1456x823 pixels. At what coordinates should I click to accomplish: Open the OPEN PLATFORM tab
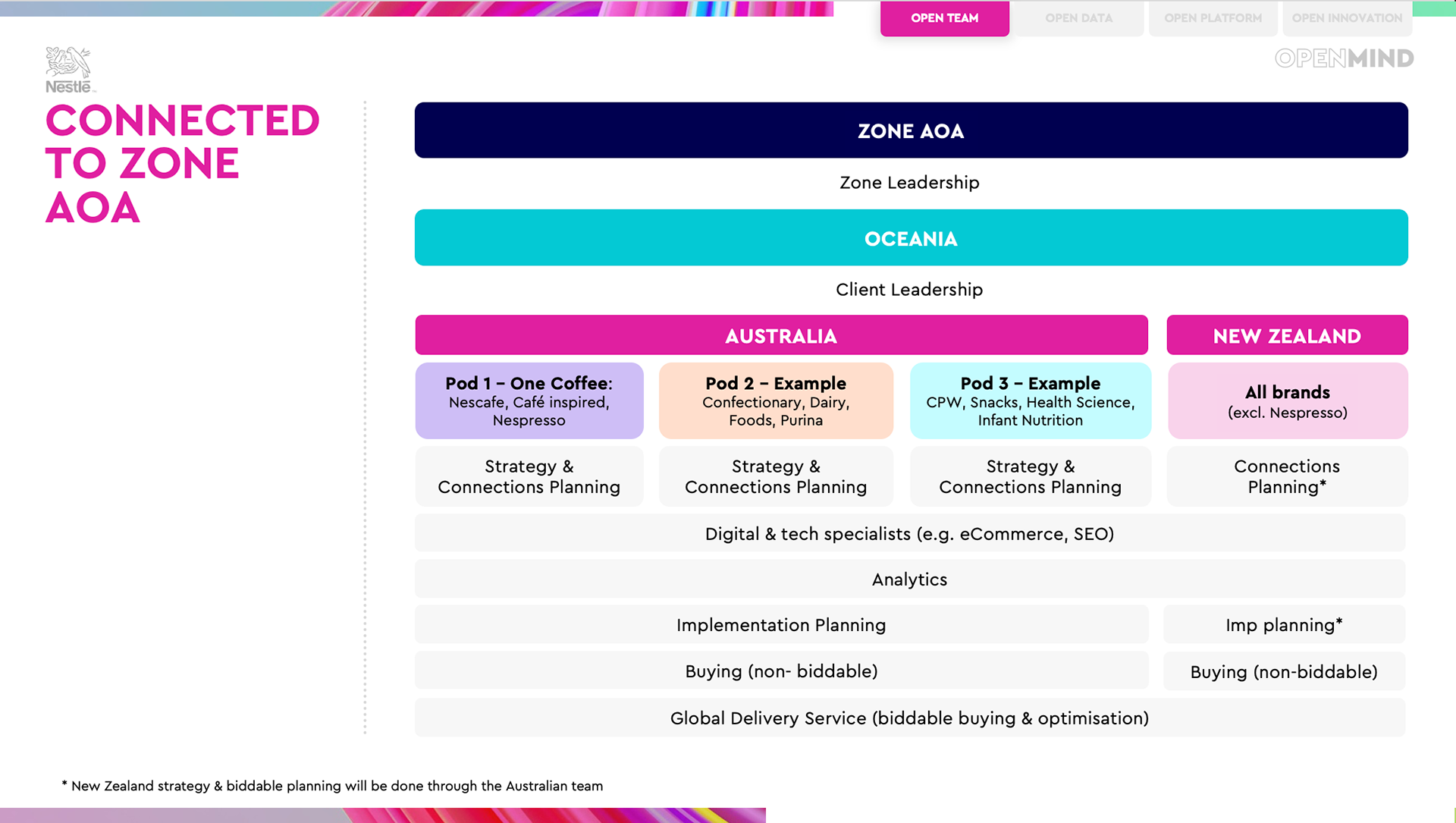pyautogui.click(x=1213, y=18)
